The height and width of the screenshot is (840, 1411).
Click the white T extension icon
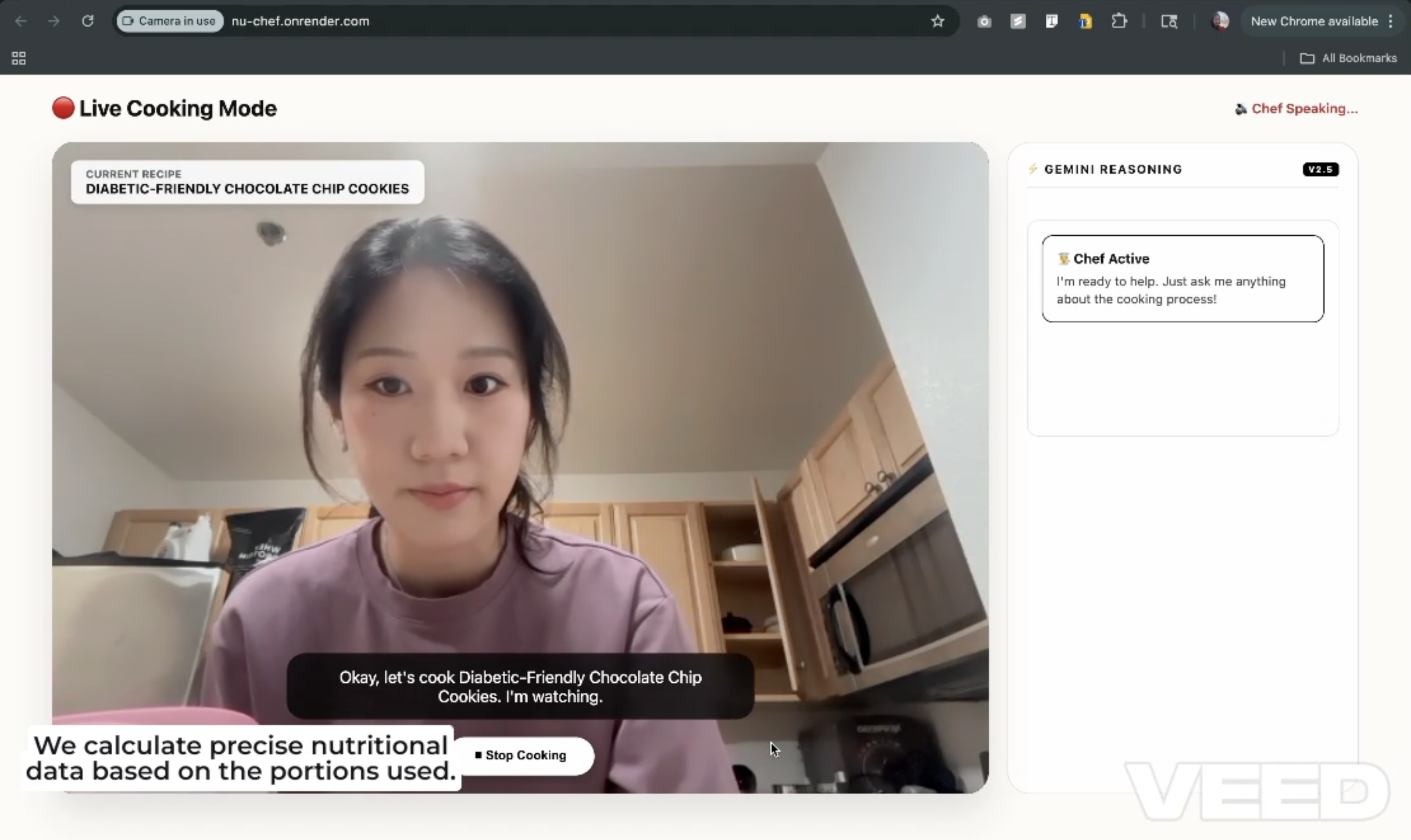[1051, 21]
